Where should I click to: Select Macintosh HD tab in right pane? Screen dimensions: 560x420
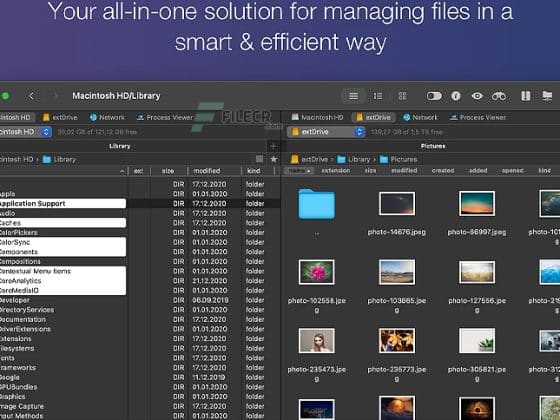(x=317, y=117)
